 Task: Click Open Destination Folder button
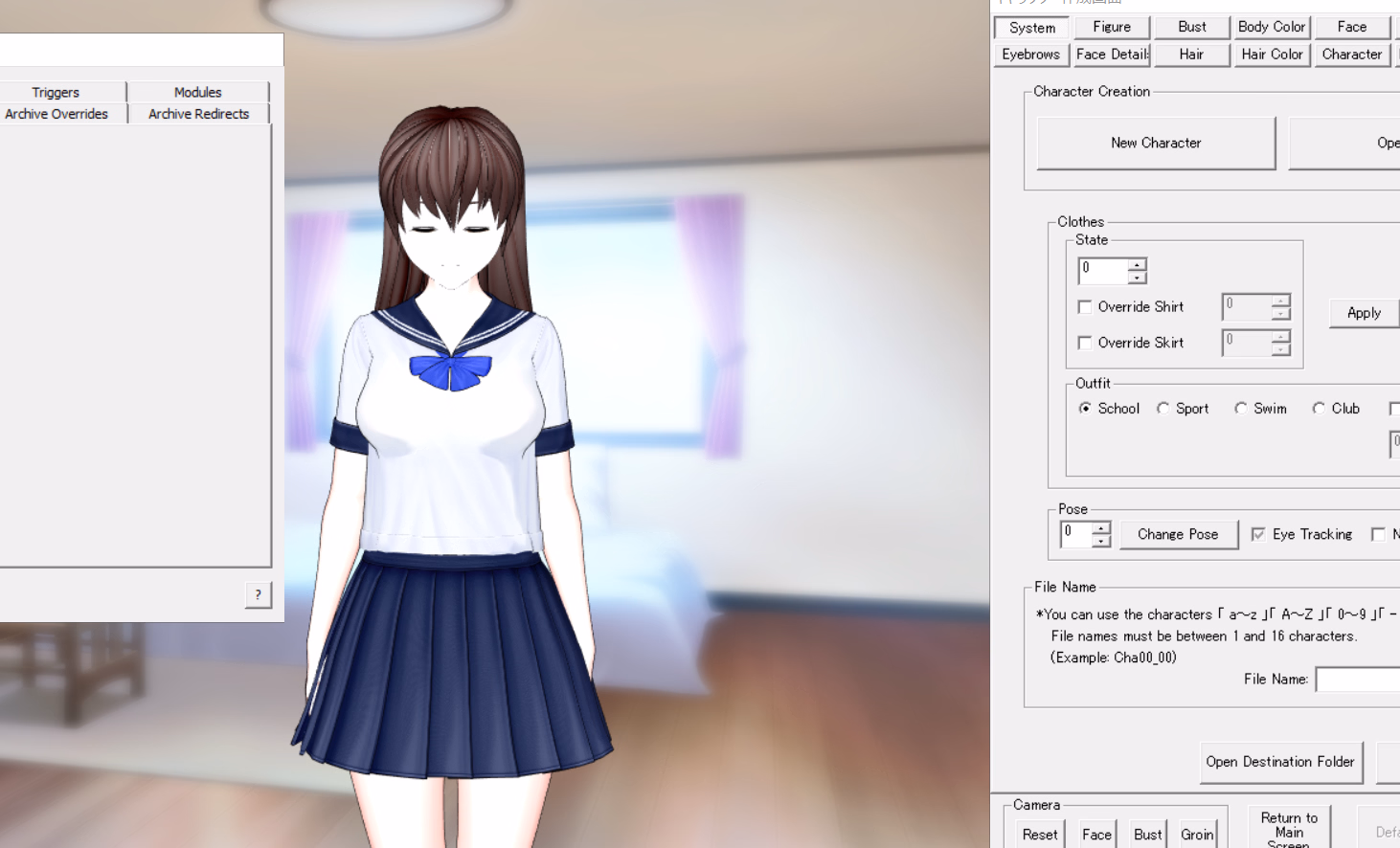pyautogui.click(x=1280, y=762)
